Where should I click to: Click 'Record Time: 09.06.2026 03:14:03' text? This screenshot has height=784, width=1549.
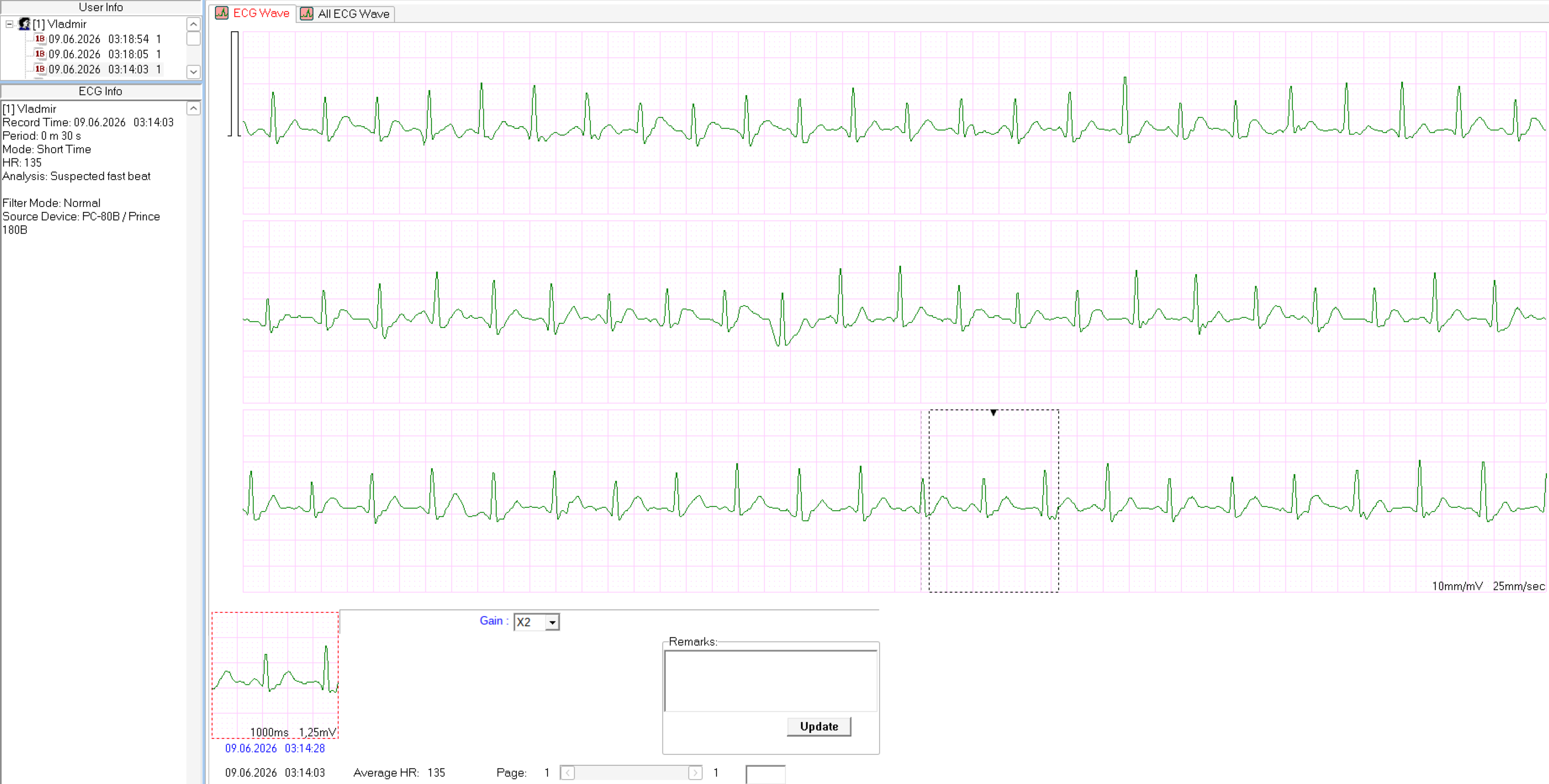click(x=88, y=122)
